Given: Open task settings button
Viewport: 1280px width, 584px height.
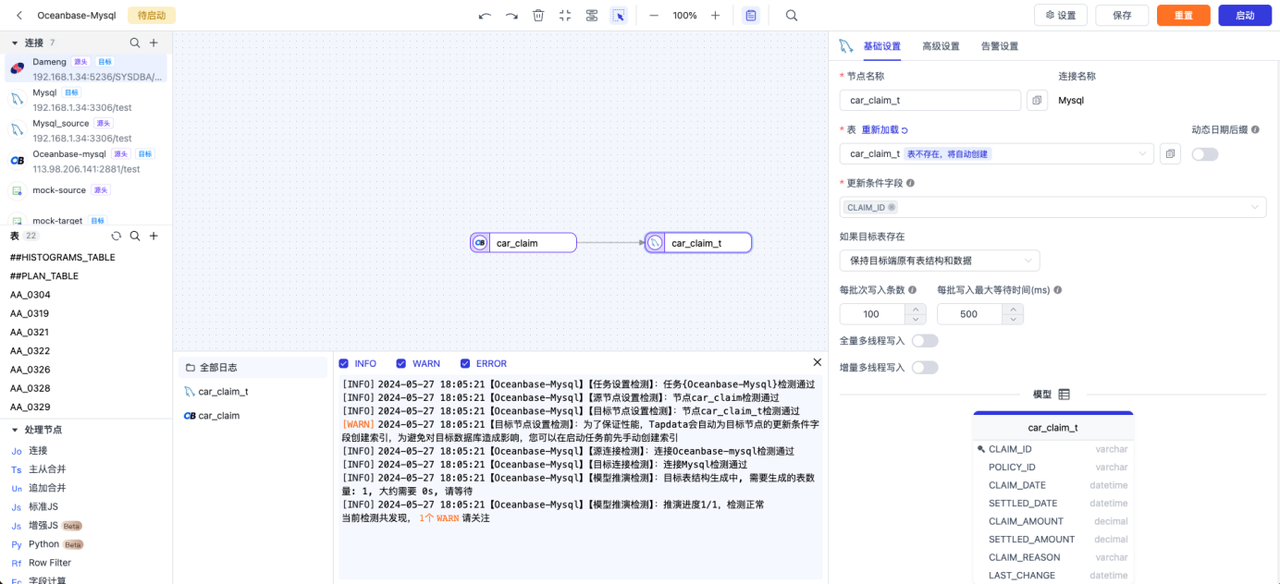Looking at the screenshot, I should tap(1061, 15).
